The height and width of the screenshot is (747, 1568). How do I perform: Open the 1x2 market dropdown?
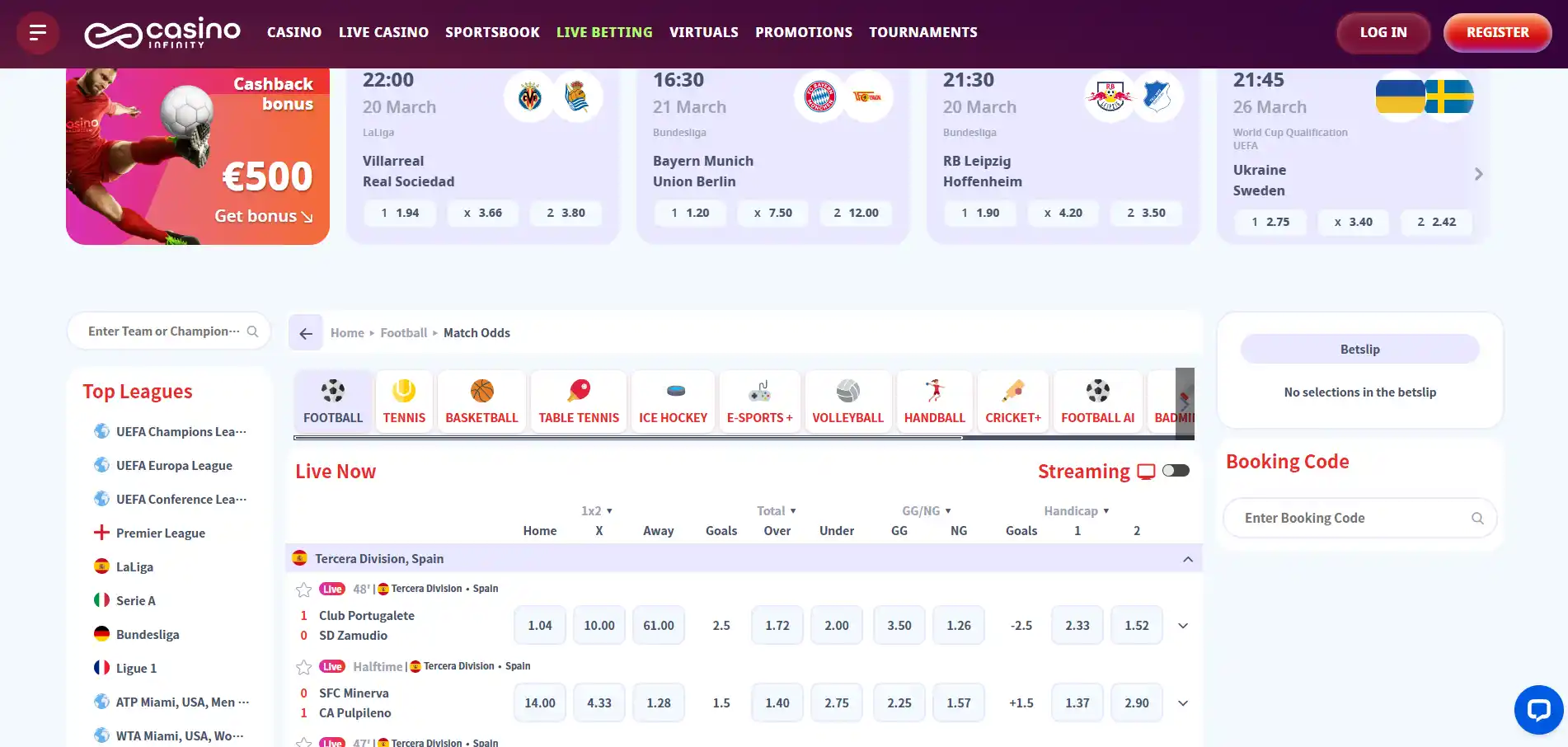pos(597,511)
